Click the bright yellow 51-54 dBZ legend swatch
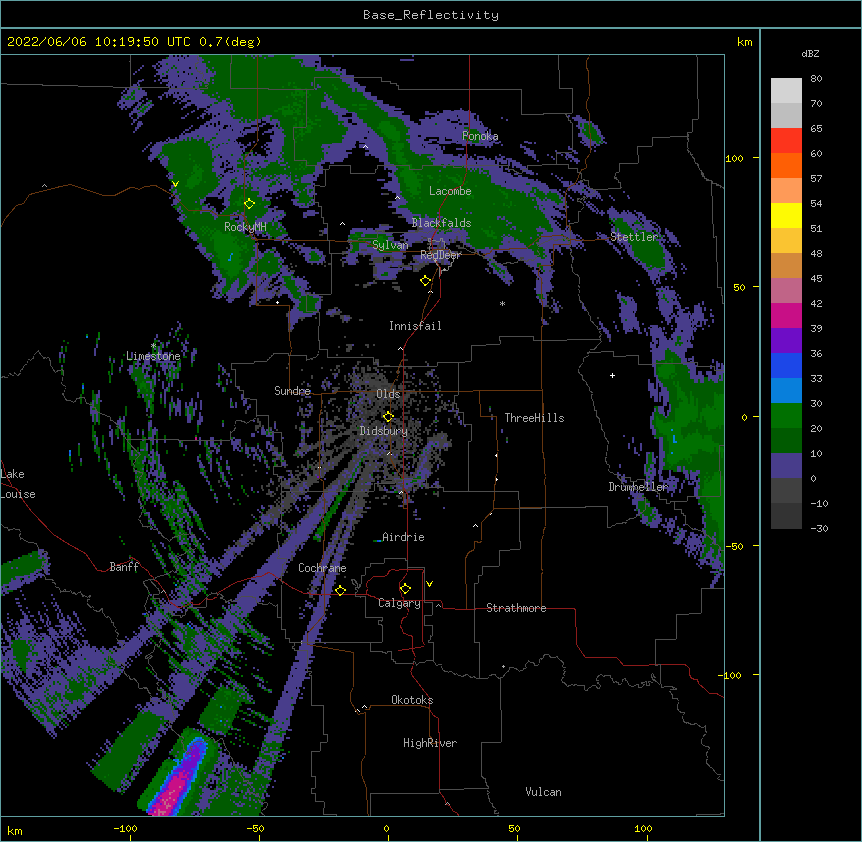Screen dimensions: 862x842 tap(786, 215)
